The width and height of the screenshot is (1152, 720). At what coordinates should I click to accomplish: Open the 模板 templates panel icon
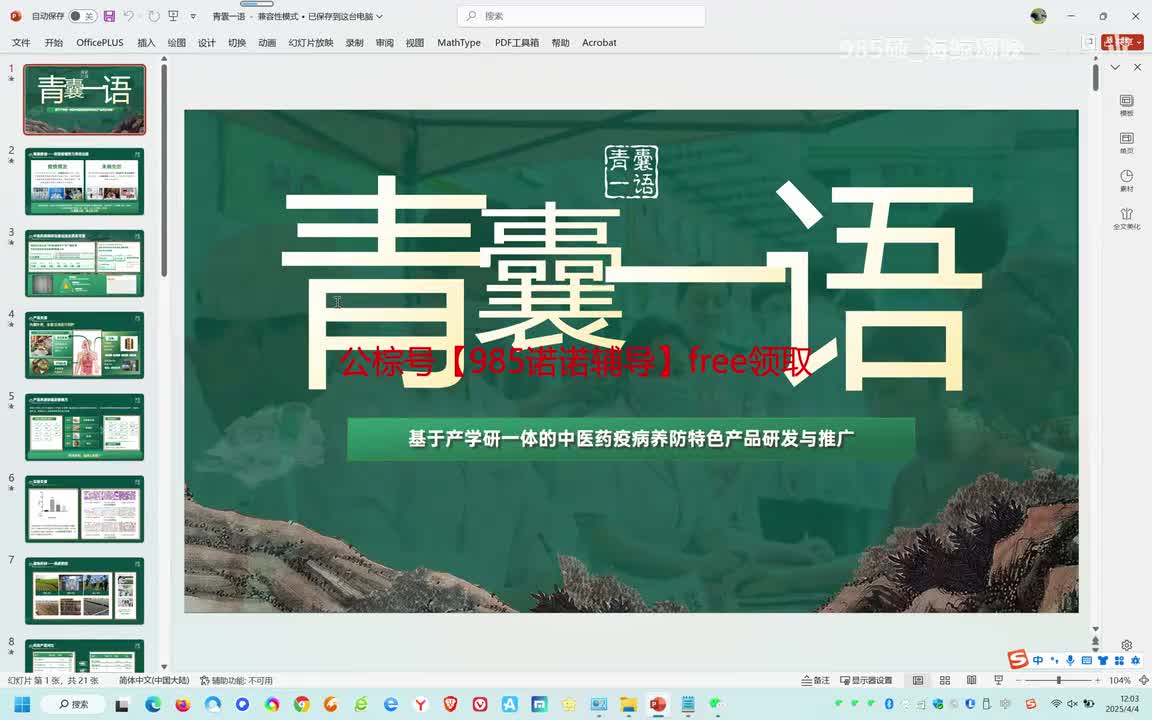click(1126, 105)
